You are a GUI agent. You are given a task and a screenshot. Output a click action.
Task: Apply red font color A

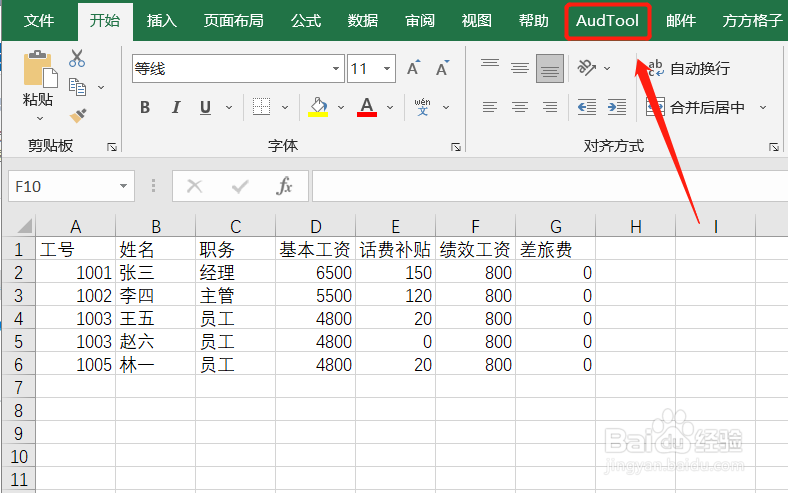[x=367, y=107]
